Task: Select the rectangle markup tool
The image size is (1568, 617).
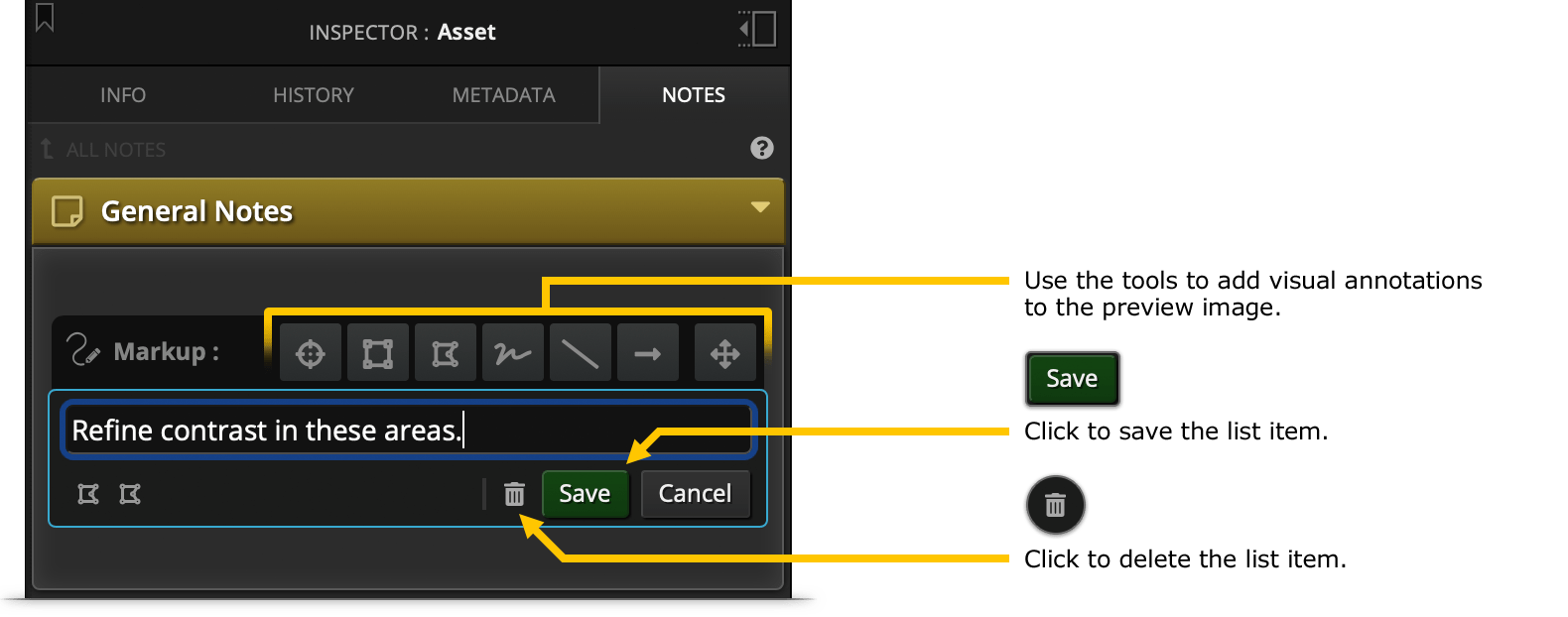Action: pos(378,353)
